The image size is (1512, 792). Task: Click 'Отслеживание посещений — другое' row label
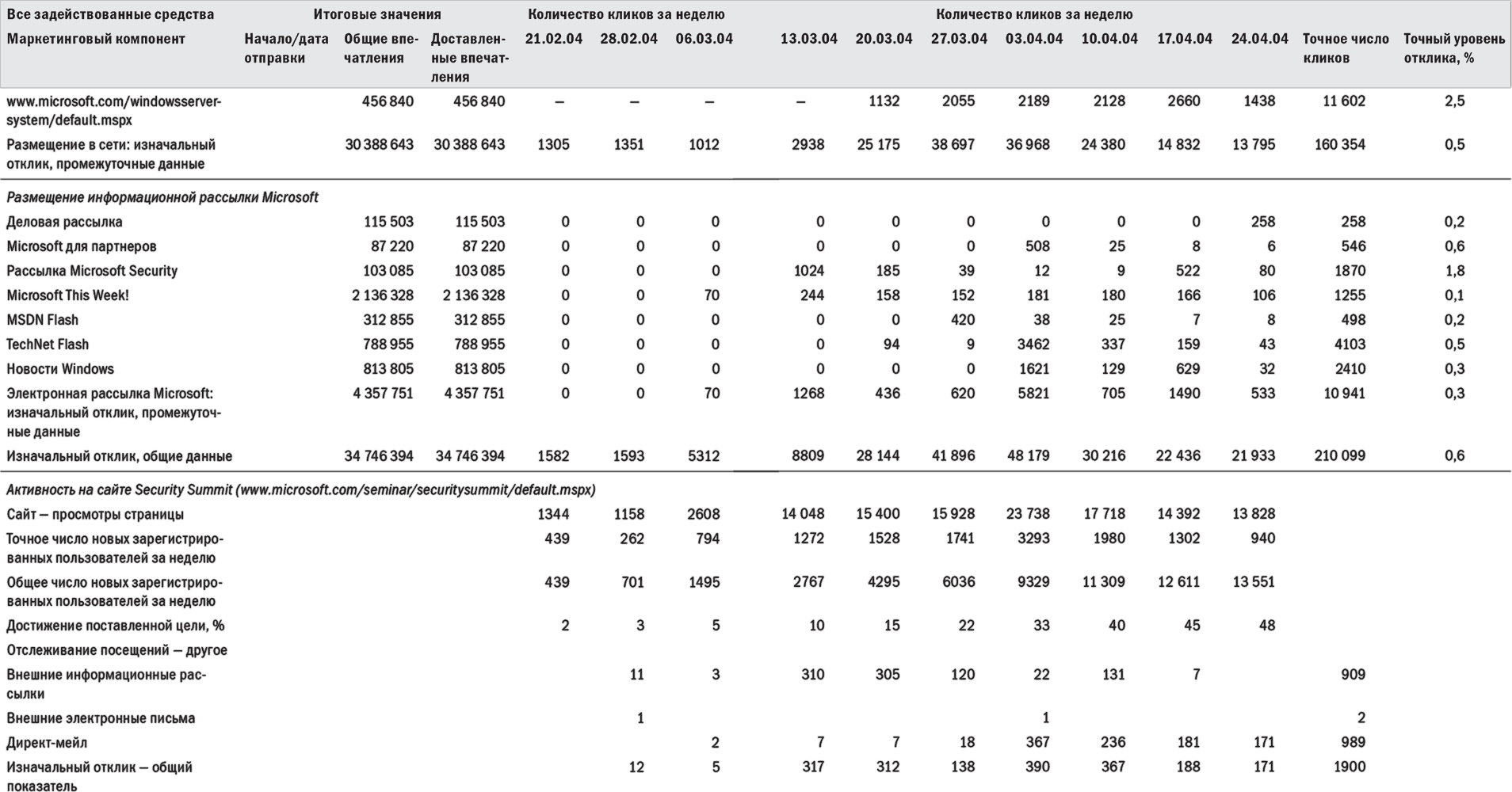click(x=116, y=650)
